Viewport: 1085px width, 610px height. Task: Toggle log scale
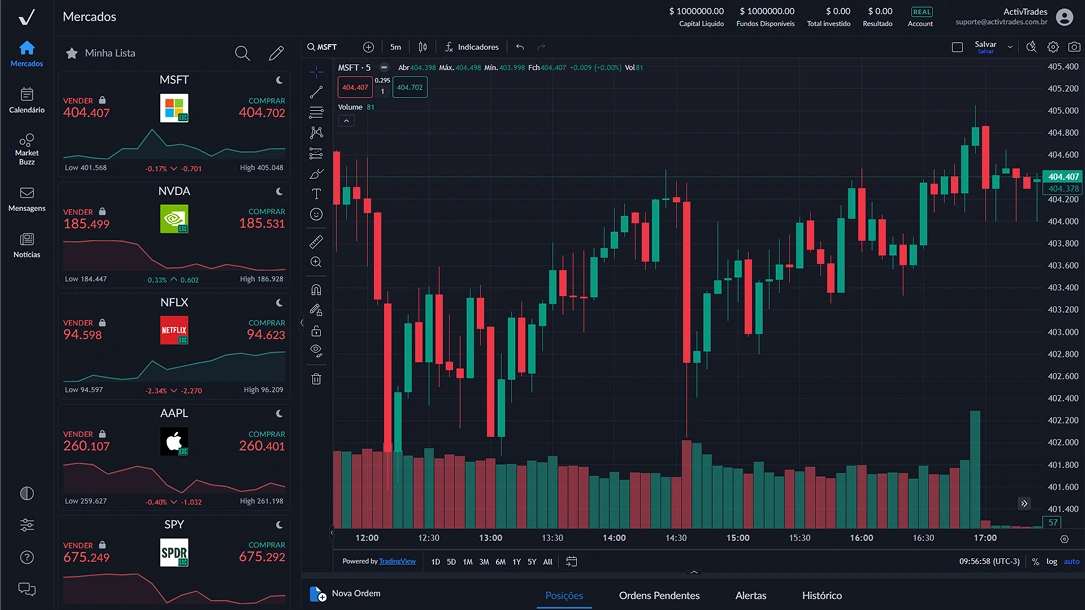pyautogui.click(x=1051, y=562)
